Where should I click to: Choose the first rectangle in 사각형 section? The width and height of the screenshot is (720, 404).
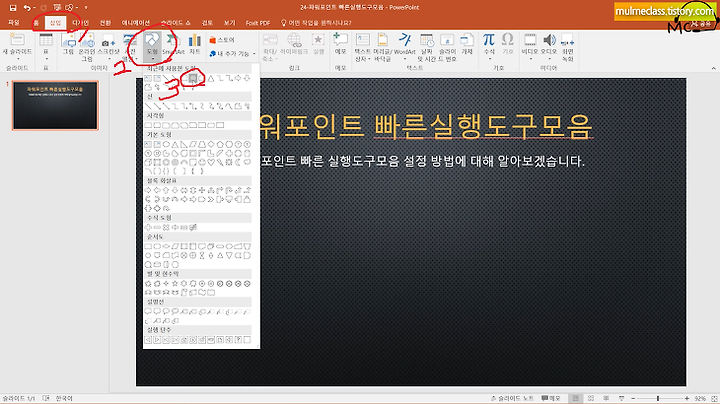coord(148,125)
